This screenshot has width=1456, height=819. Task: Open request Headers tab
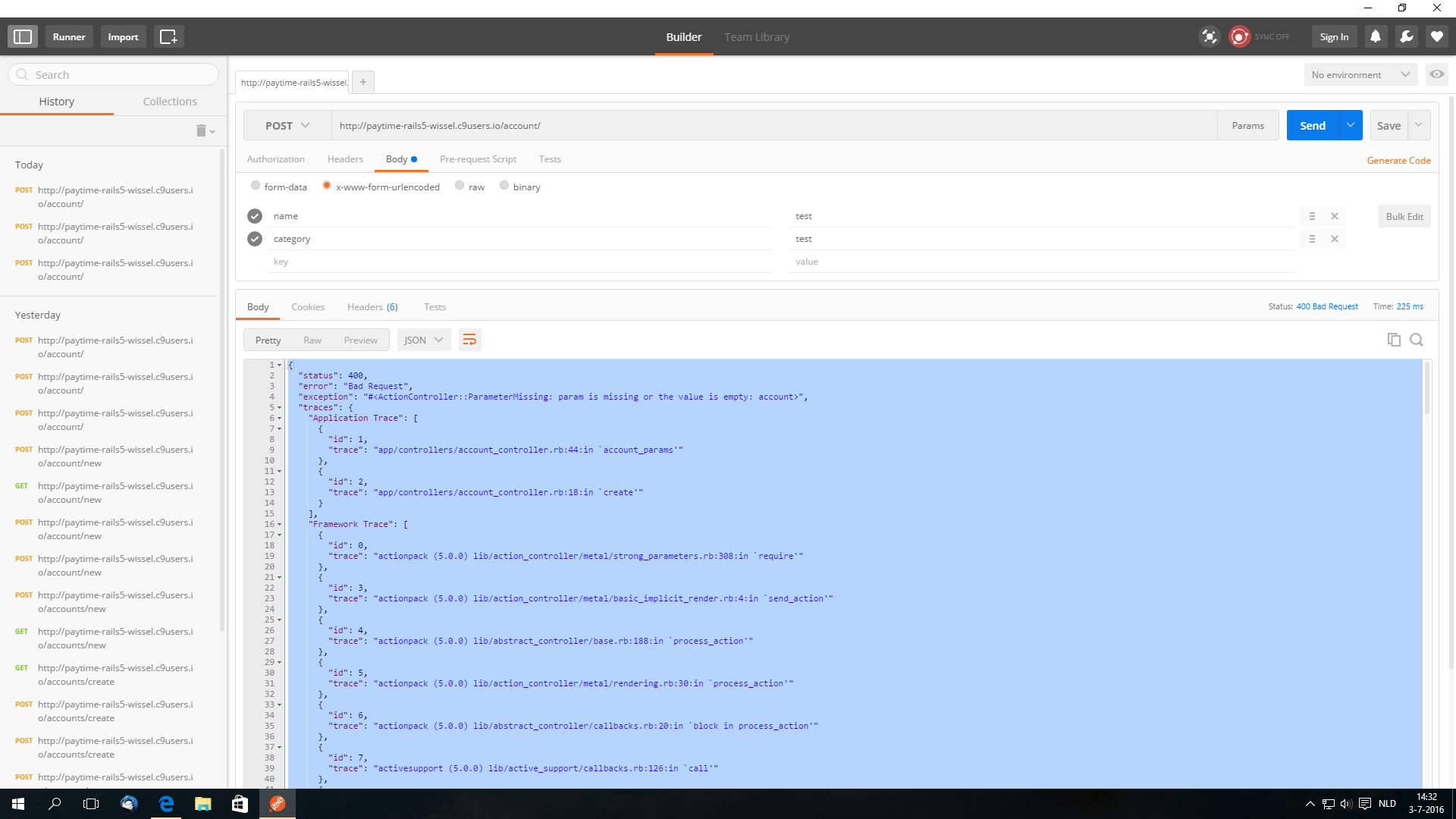[x=345, y=159]
